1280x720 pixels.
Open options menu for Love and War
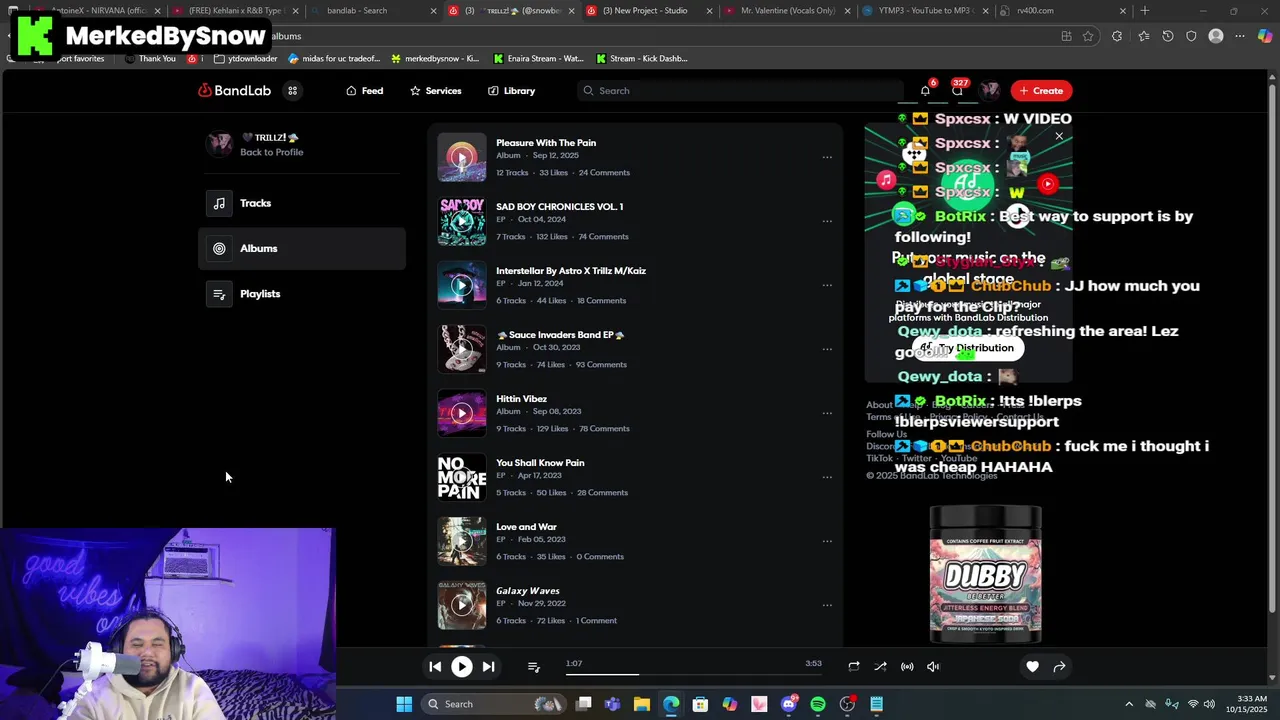pyautogui.click(x=827, y=541)
